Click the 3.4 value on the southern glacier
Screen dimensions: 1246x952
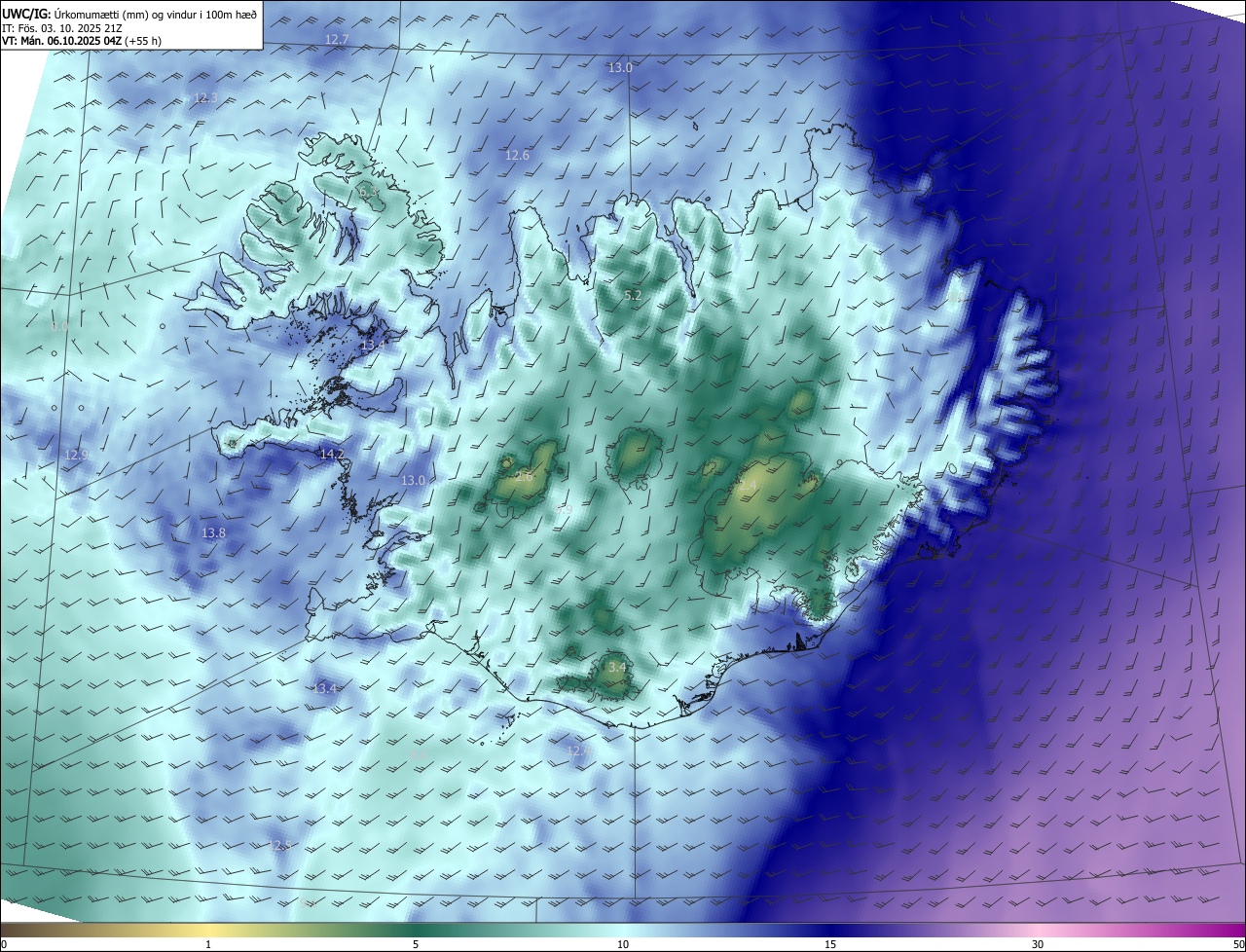pos(617,668)
